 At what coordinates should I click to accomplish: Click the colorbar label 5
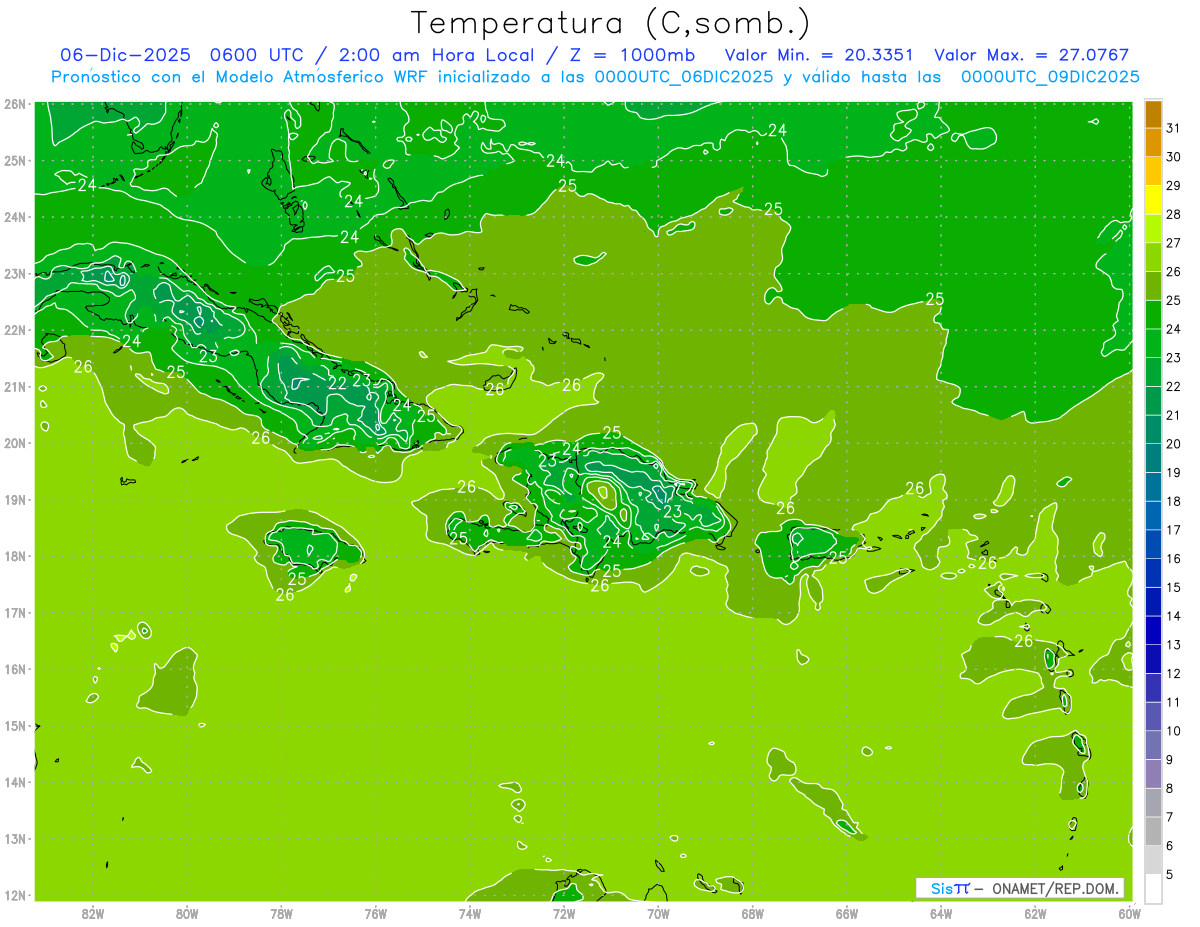(x=1170, y=875)
